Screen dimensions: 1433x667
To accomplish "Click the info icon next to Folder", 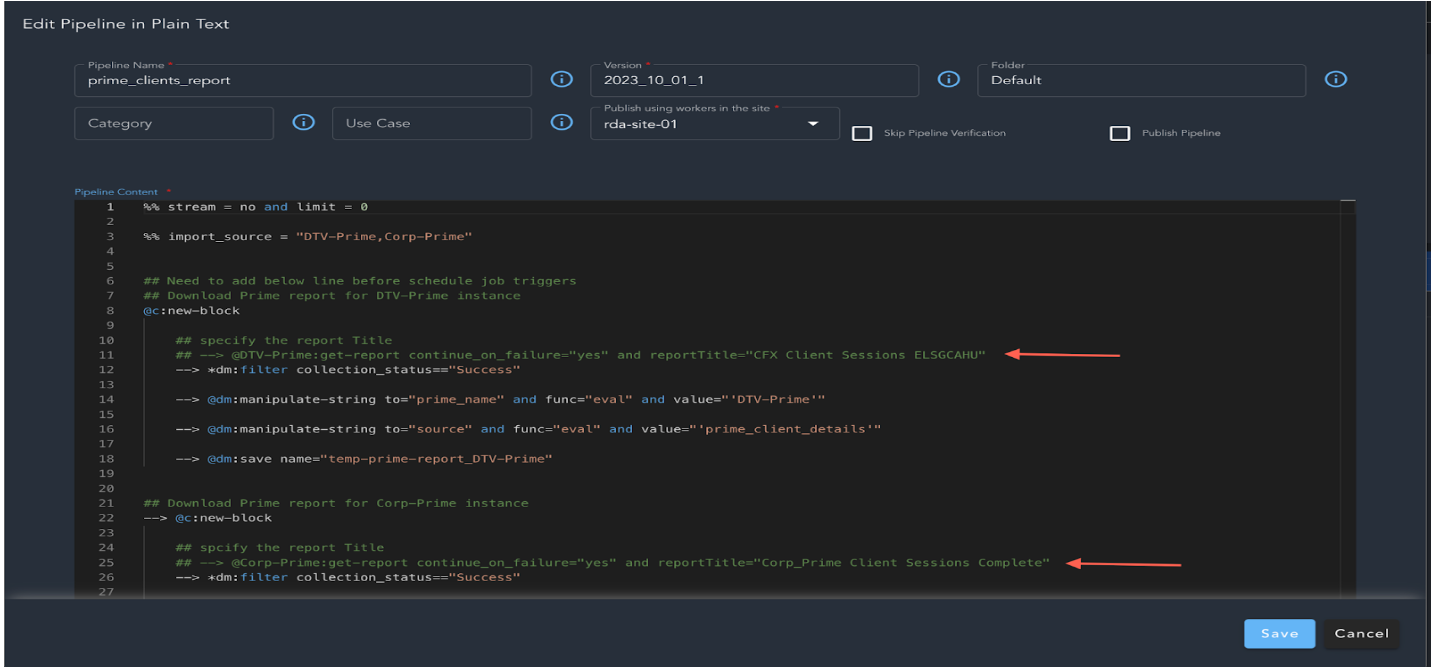I will point(1336,78).
